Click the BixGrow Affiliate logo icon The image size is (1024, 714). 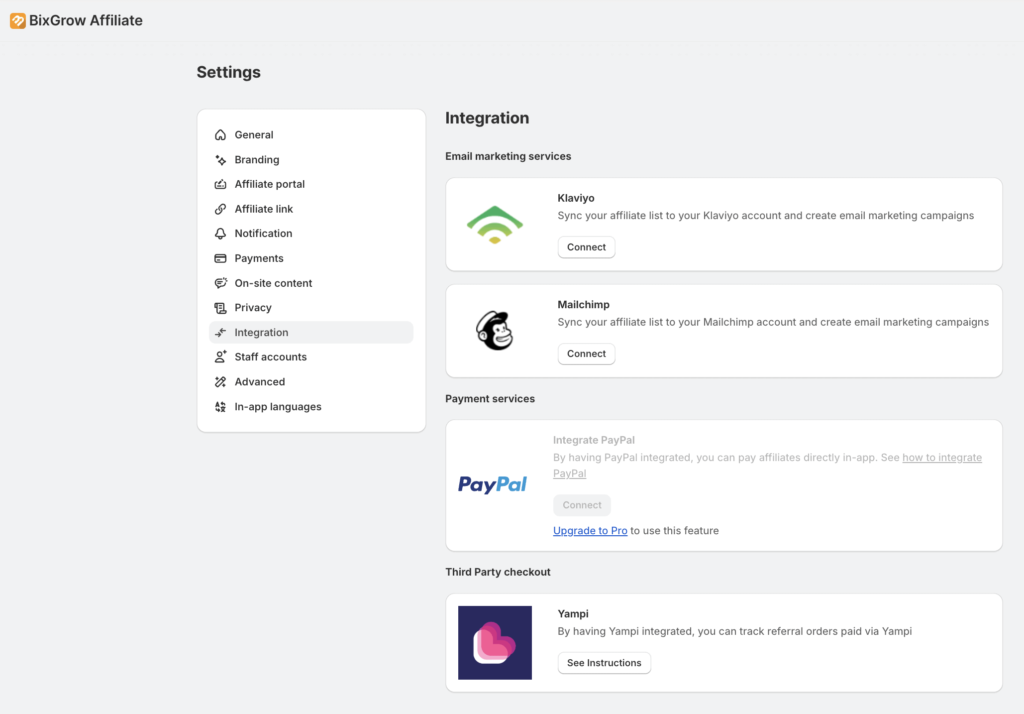tap(18, 21)
